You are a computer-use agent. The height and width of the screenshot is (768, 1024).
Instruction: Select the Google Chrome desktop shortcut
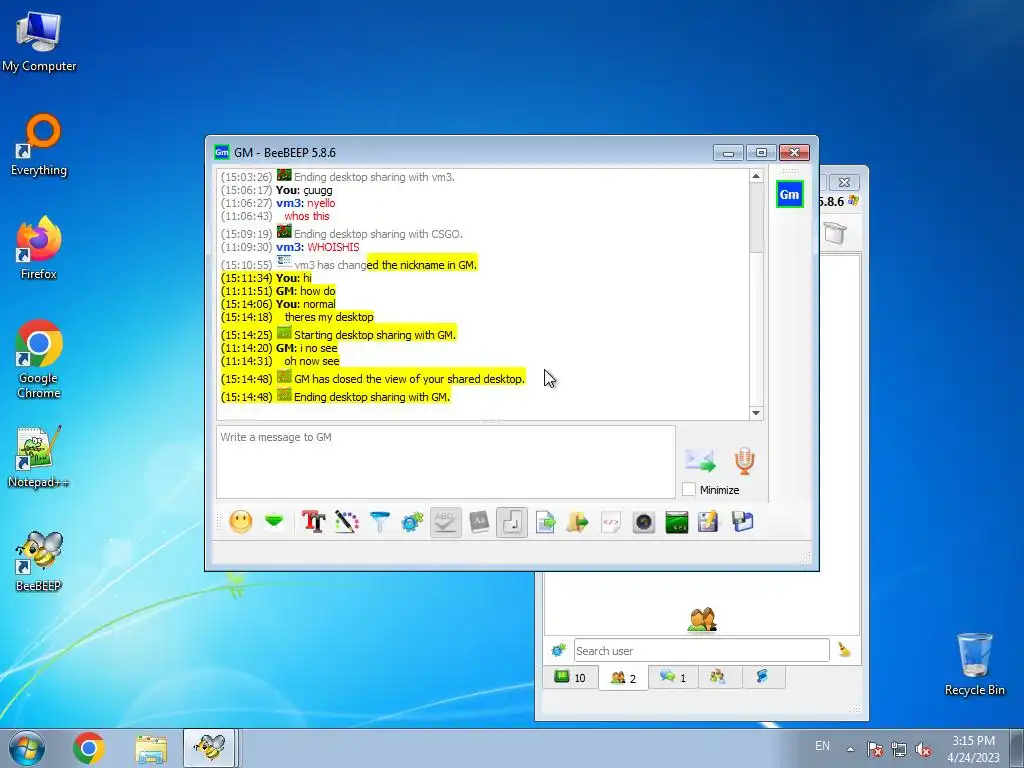(39, 359)
